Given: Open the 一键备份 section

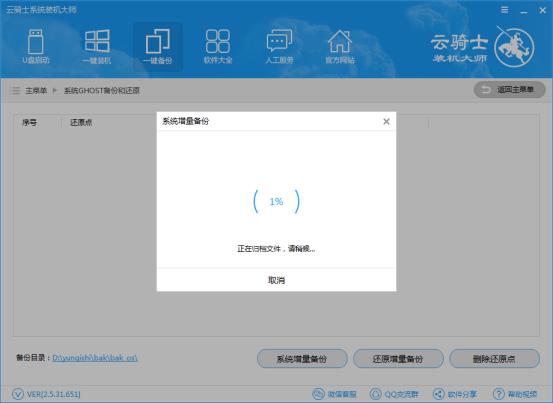Looking at the screenshot, I should point(158,47).
